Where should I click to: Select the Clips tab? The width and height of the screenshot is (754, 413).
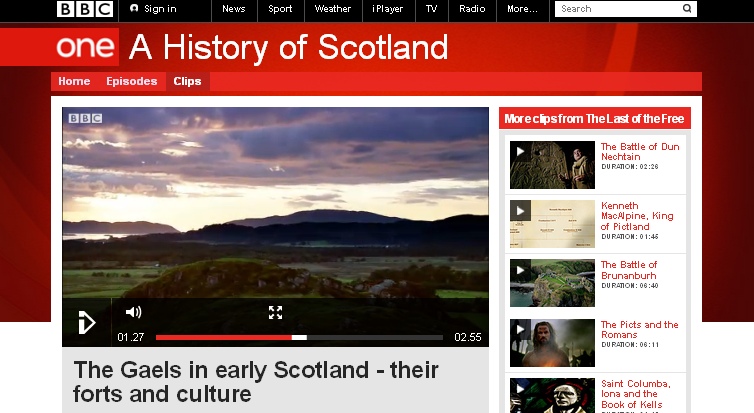187,82
